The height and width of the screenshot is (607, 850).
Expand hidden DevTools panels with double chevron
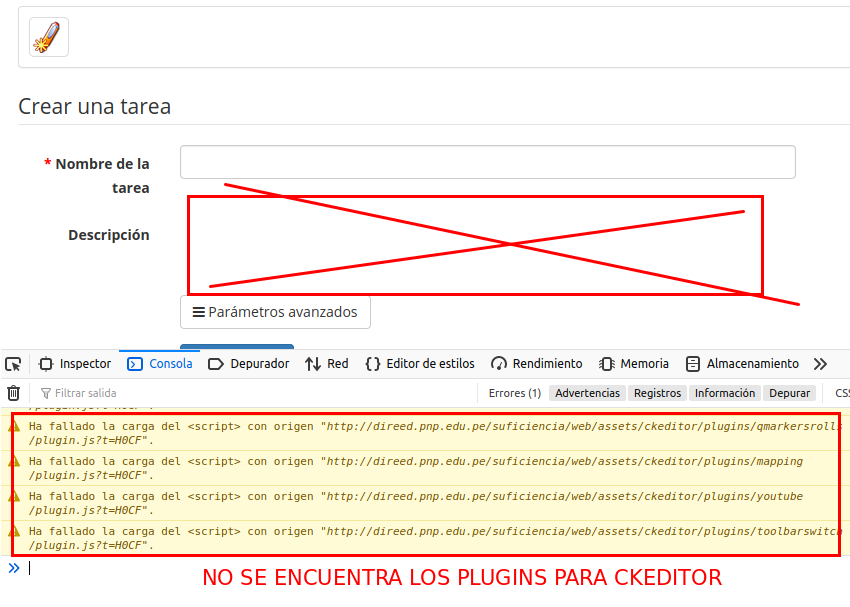[821, 363]
